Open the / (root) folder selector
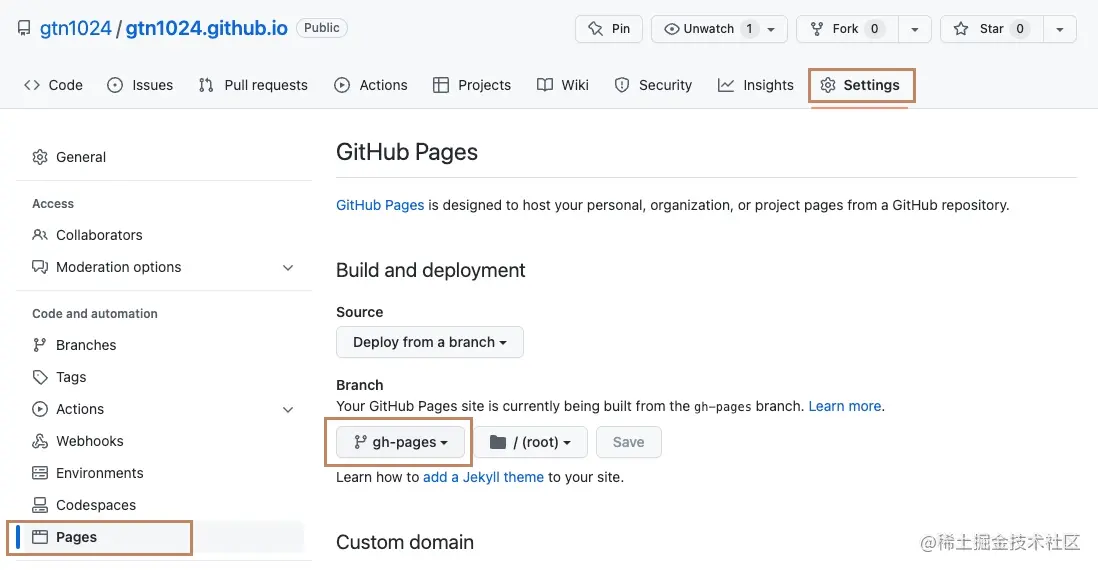 [x=531, y=442]
